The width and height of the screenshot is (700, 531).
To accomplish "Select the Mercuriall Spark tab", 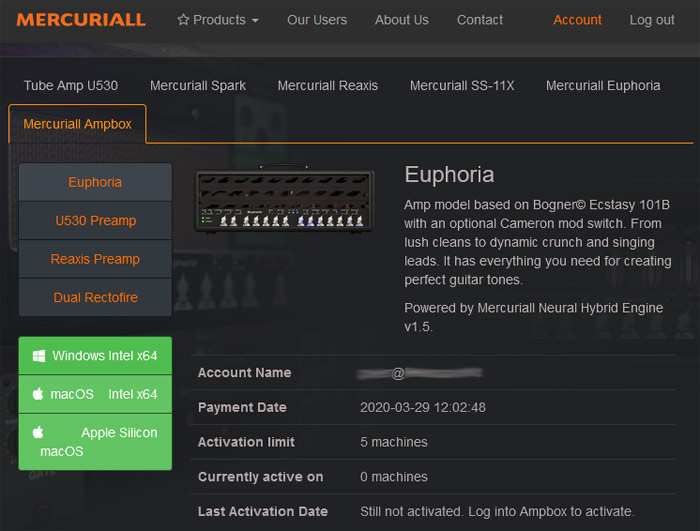I will pyautogui.click(x=198, y=85).
